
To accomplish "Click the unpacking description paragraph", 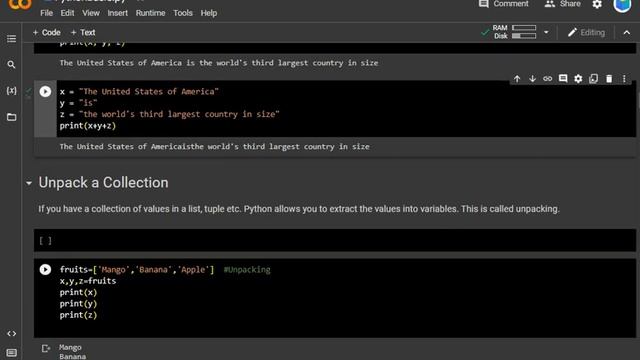I will [x=299, y=209].
